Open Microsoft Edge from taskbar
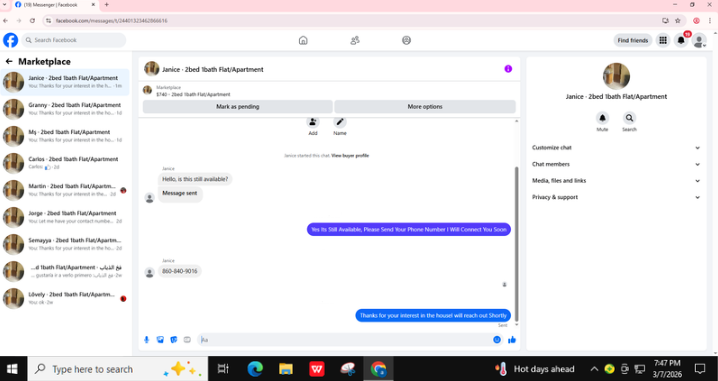This screenshot has height=381, width=718. coord(255,369)
